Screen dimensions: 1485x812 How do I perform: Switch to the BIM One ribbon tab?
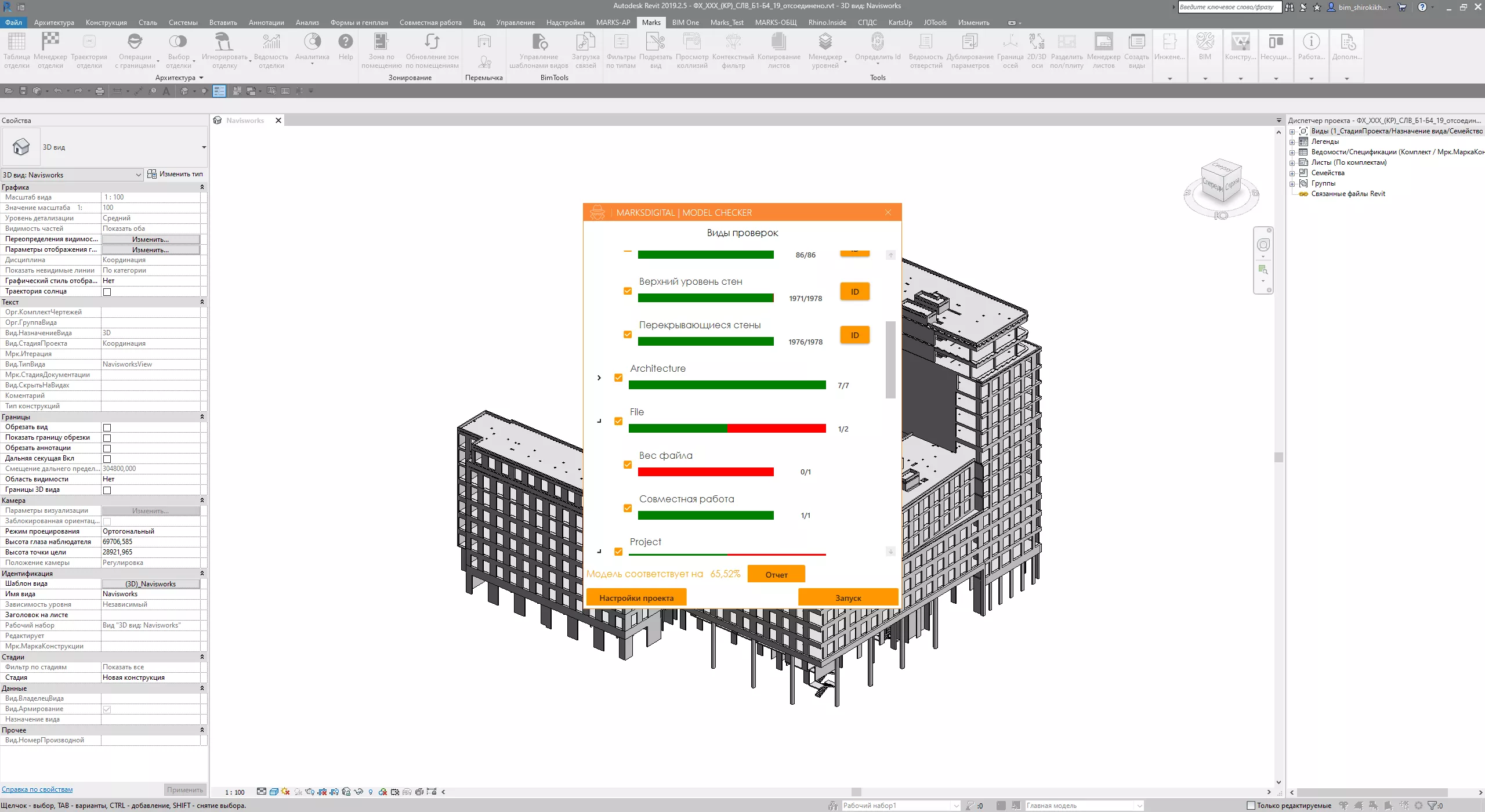coord(685,23)
